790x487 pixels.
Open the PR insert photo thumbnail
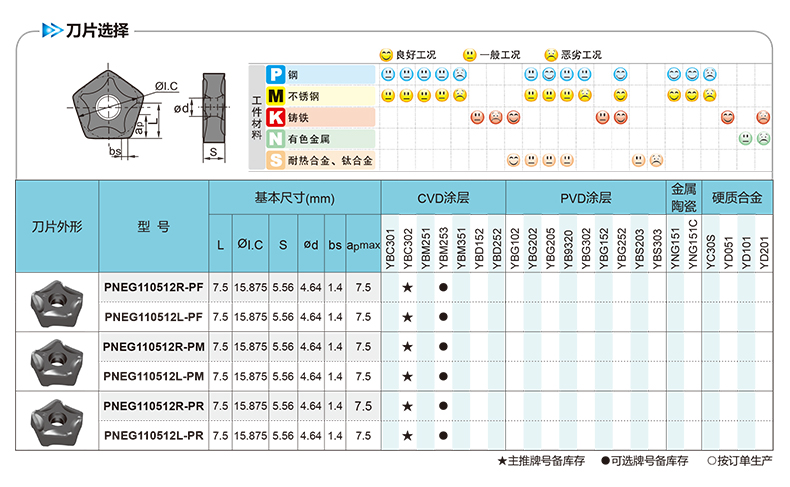click(57, 422)
